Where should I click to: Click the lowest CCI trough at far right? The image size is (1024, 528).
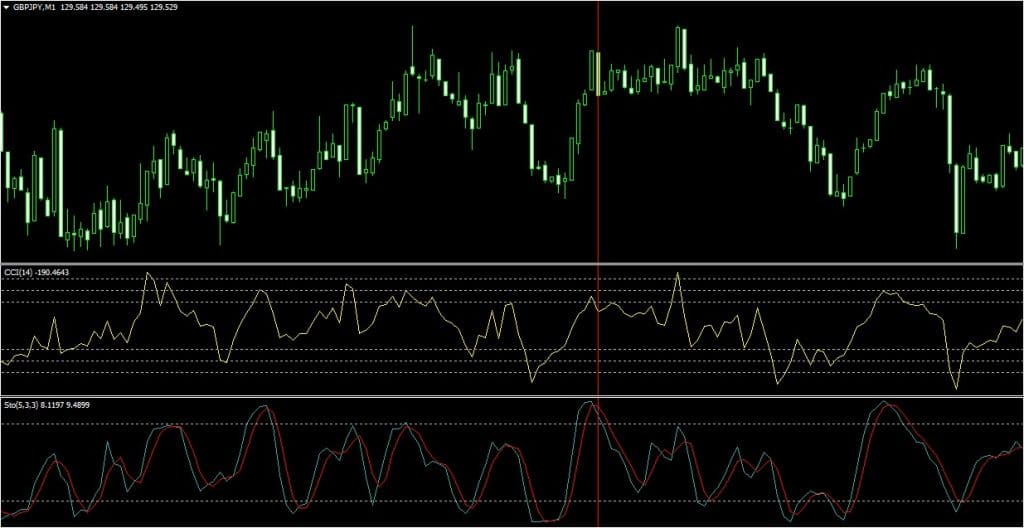956,388
